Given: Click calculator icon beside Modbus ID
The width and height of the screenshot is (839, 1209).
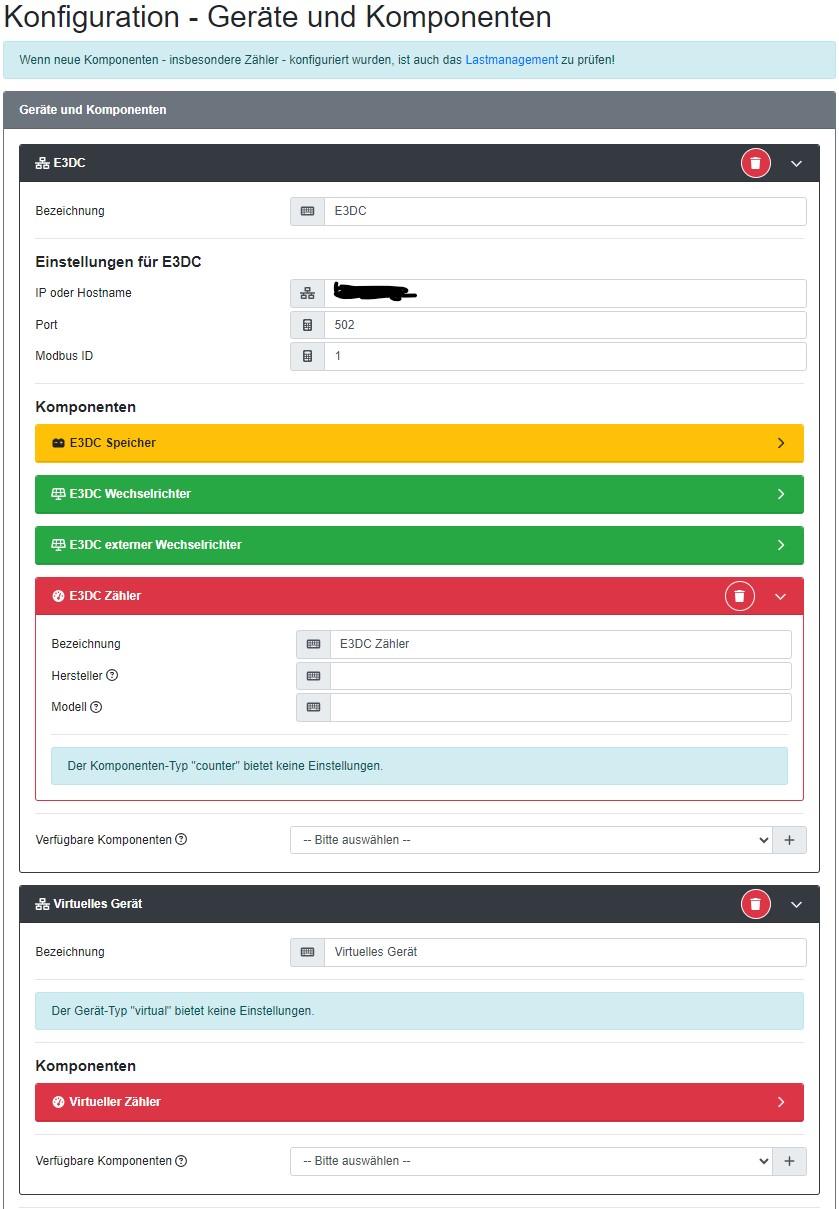Looking at the screenshot, I should (307, 356).
